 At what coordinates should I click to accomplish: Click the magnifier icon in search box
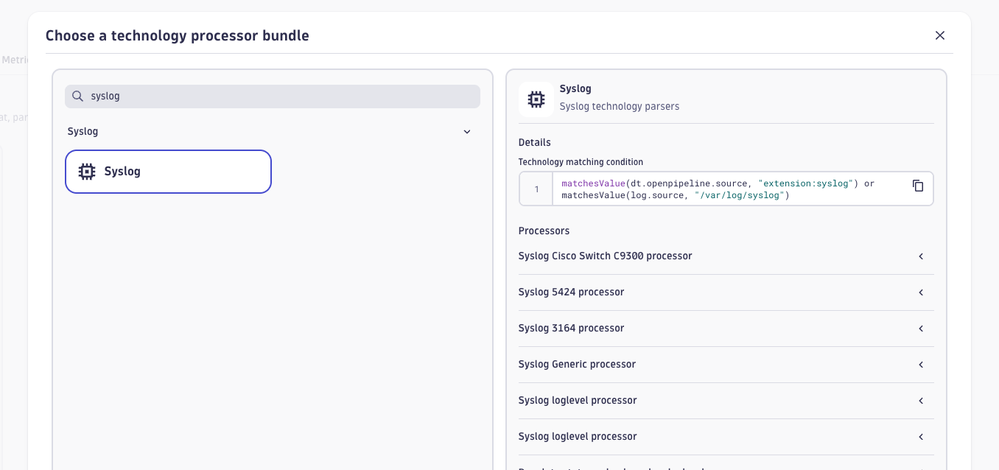click(x=78, y=96)
